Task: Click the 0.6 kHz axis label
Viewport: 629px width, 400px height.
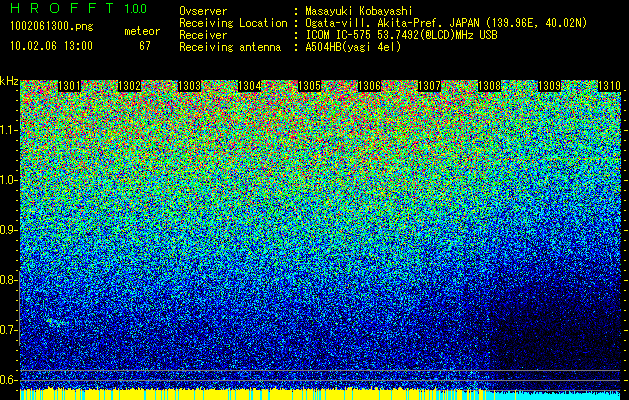Action: point(8,380)
